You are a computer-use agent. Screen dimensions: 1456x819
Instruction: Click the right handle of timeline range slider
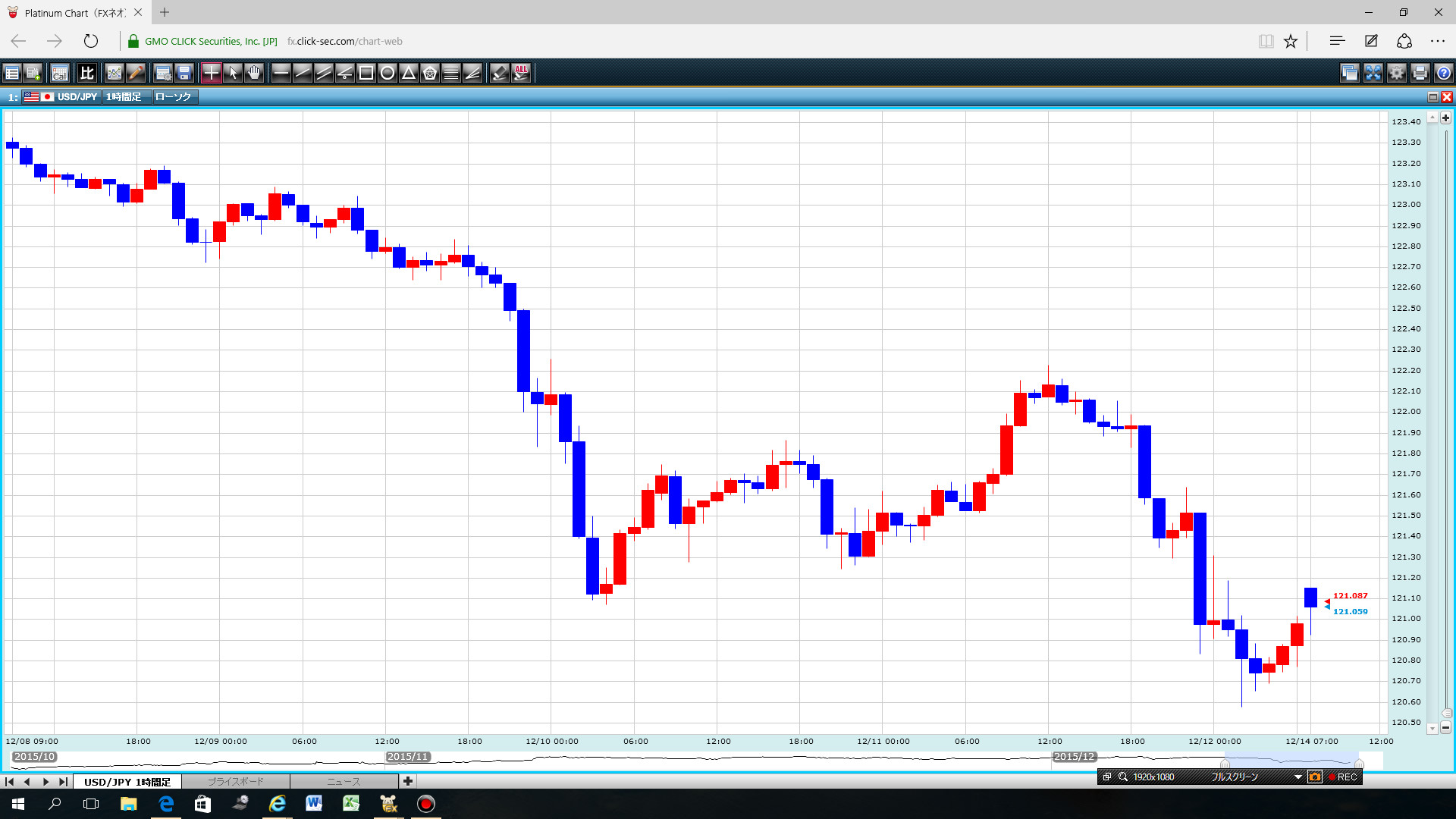[1359, 764]
